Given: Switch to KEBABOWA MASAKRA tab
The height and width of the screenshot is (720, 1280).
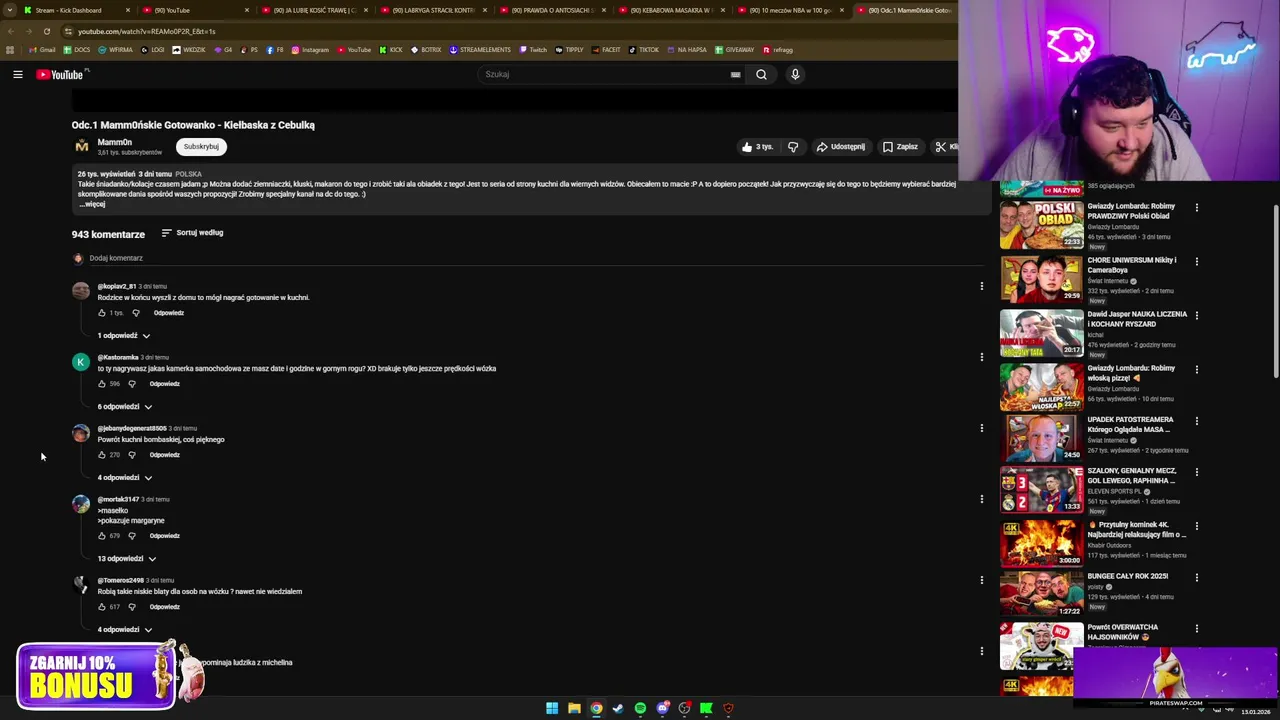Looking at the screenshot, I should 672,10.
